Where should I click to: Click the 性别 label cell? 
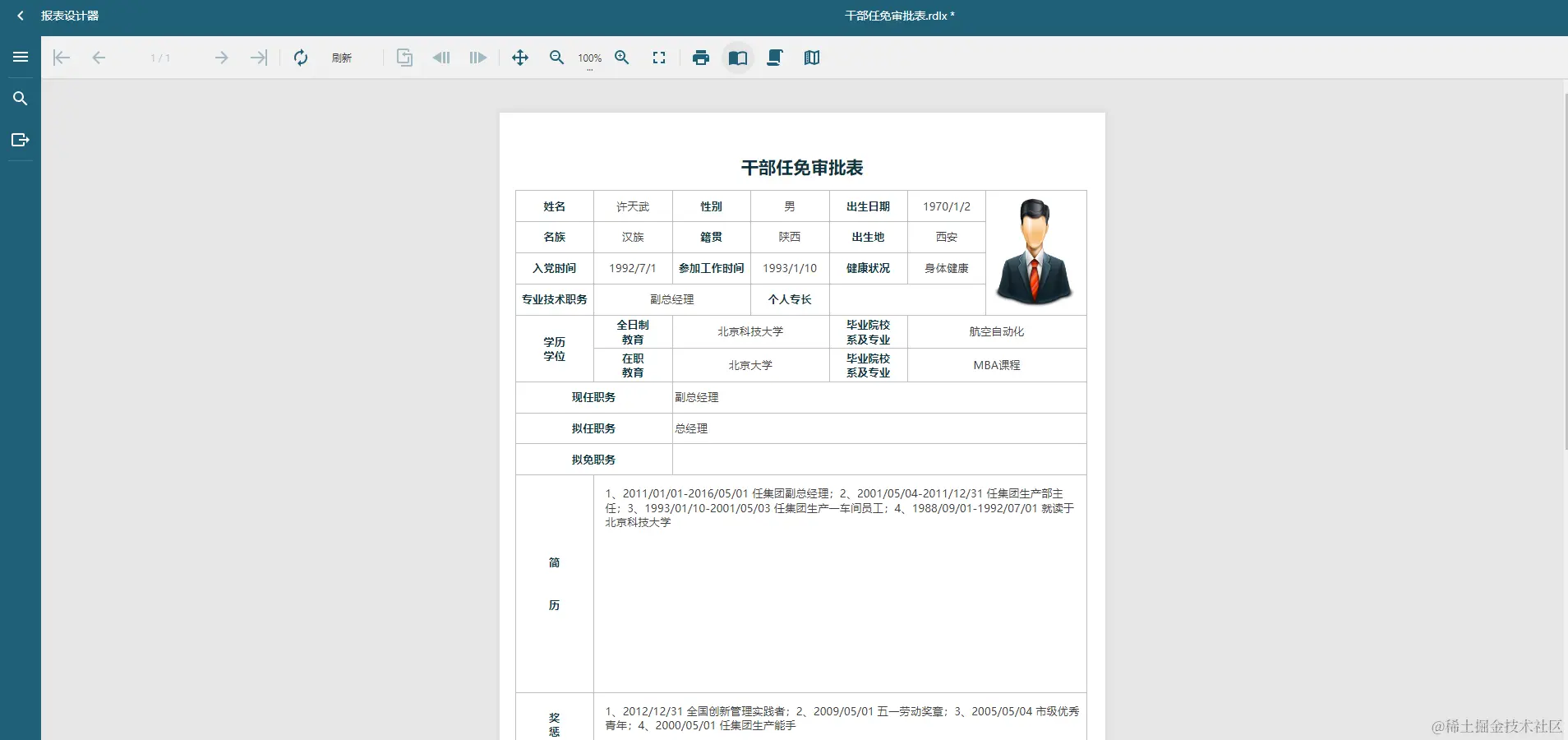pyautogui.click(x=712, y=206)
